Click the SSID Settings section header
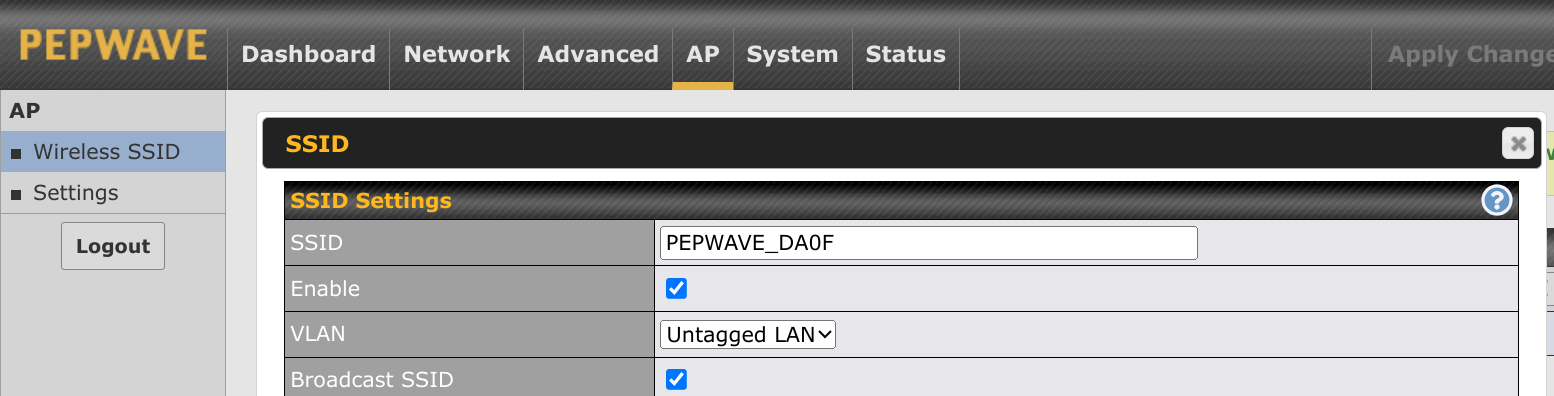The image size is (1554, 396). point(901,201)
